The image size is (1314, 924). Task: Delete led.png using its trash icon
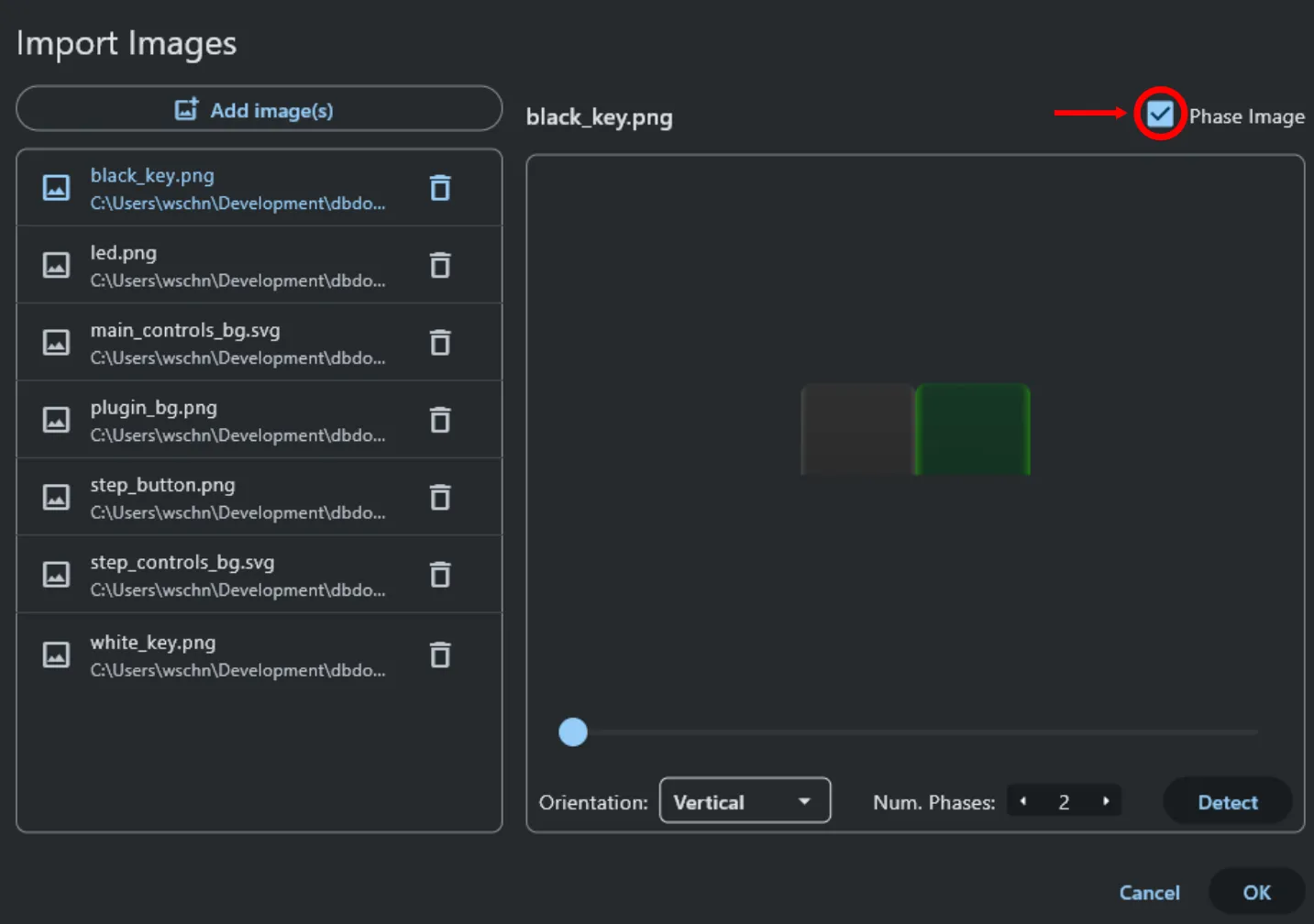440,265
